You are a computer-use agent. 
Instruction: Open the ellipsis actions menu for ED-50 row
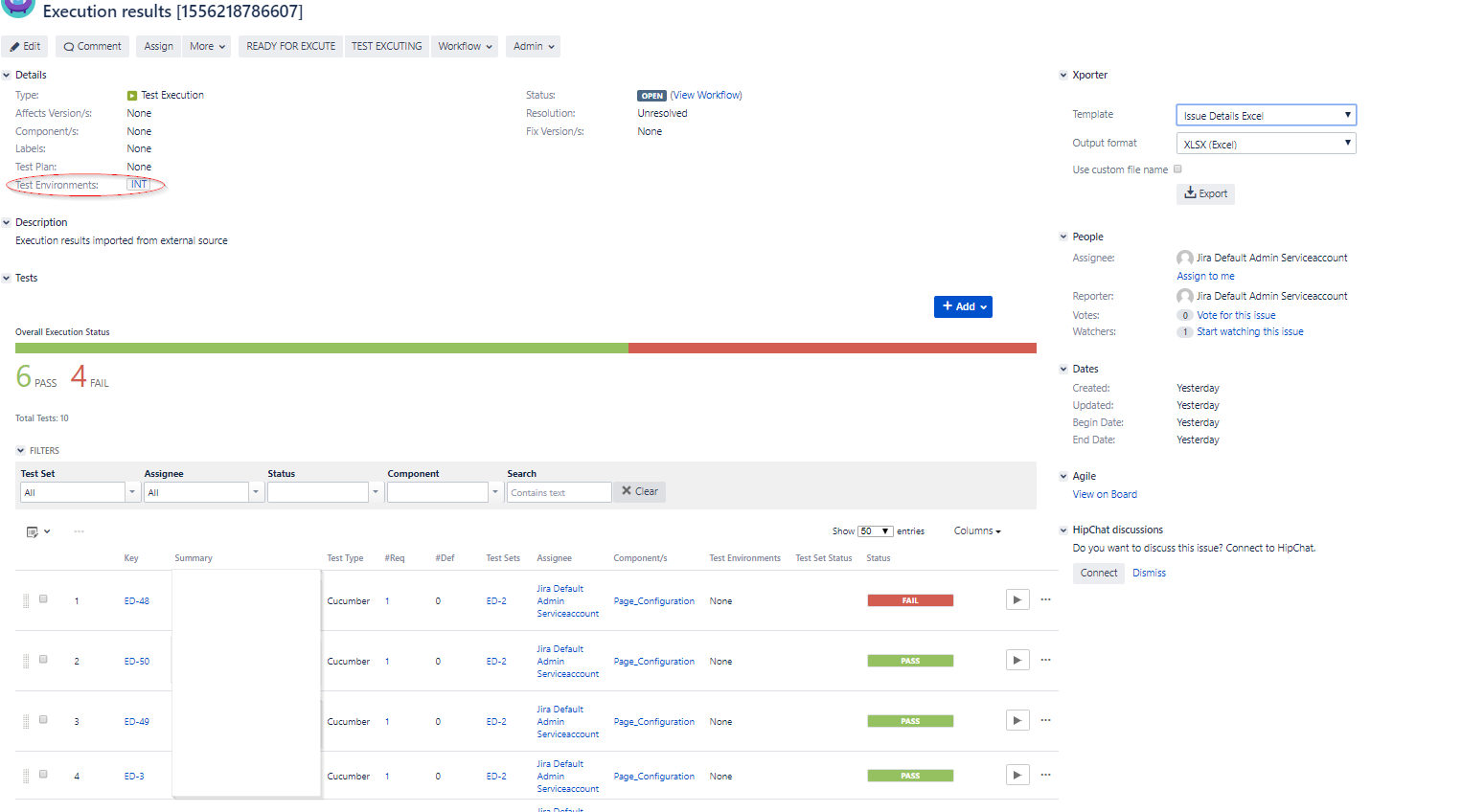click(1045, 660)
